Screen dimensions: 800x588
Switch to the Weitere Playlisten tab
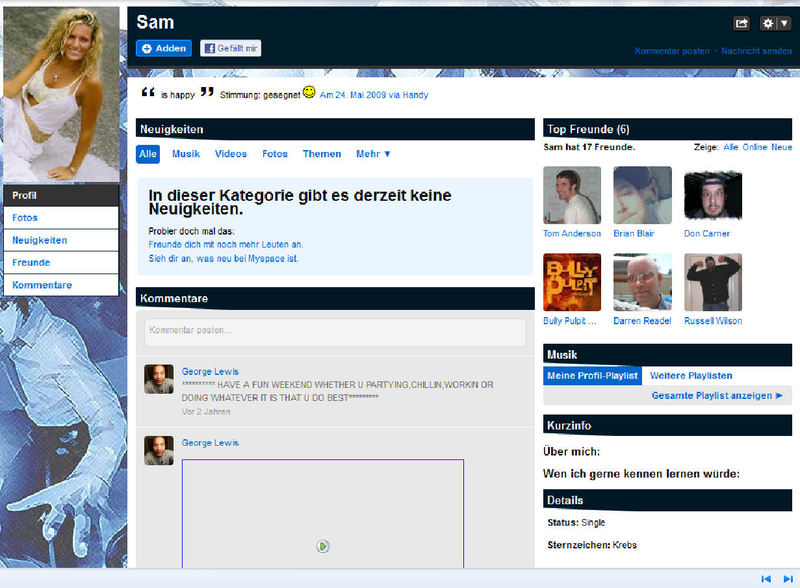click(x=691, y=376)
